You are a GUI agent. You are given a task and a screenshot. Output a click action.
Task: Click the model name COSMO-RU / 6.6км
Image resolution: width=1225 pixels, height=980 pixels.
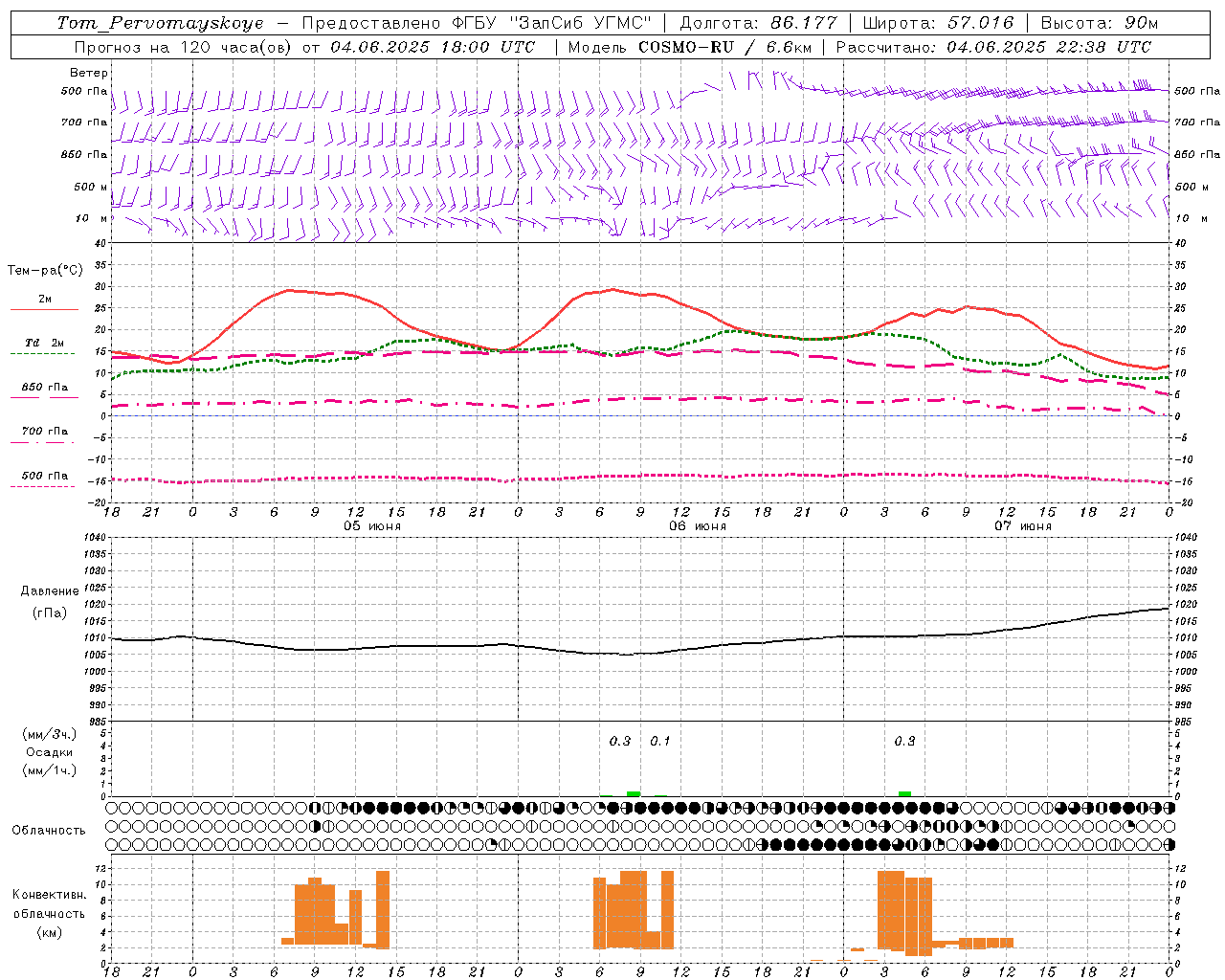click(724, 47)
